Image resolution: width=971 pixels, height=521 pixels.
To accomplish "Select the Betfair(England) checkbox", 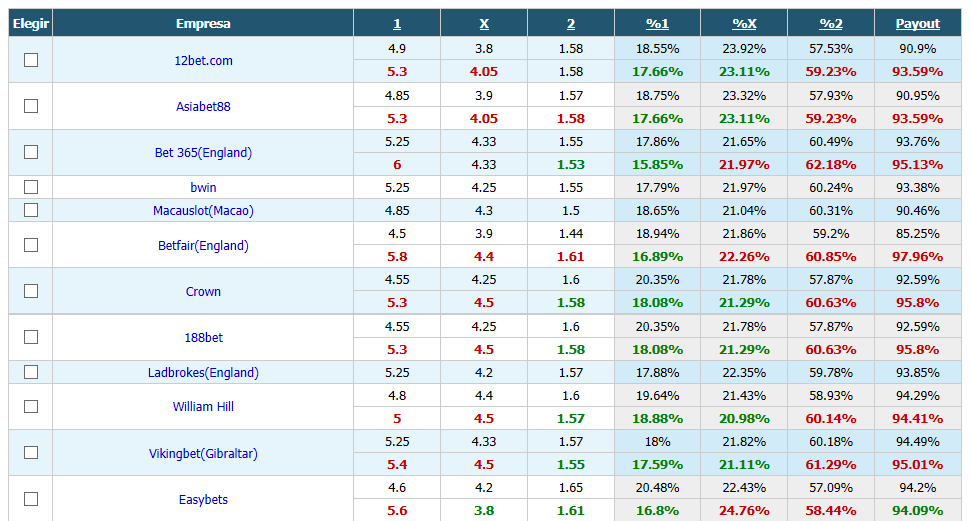I will 31,245.
